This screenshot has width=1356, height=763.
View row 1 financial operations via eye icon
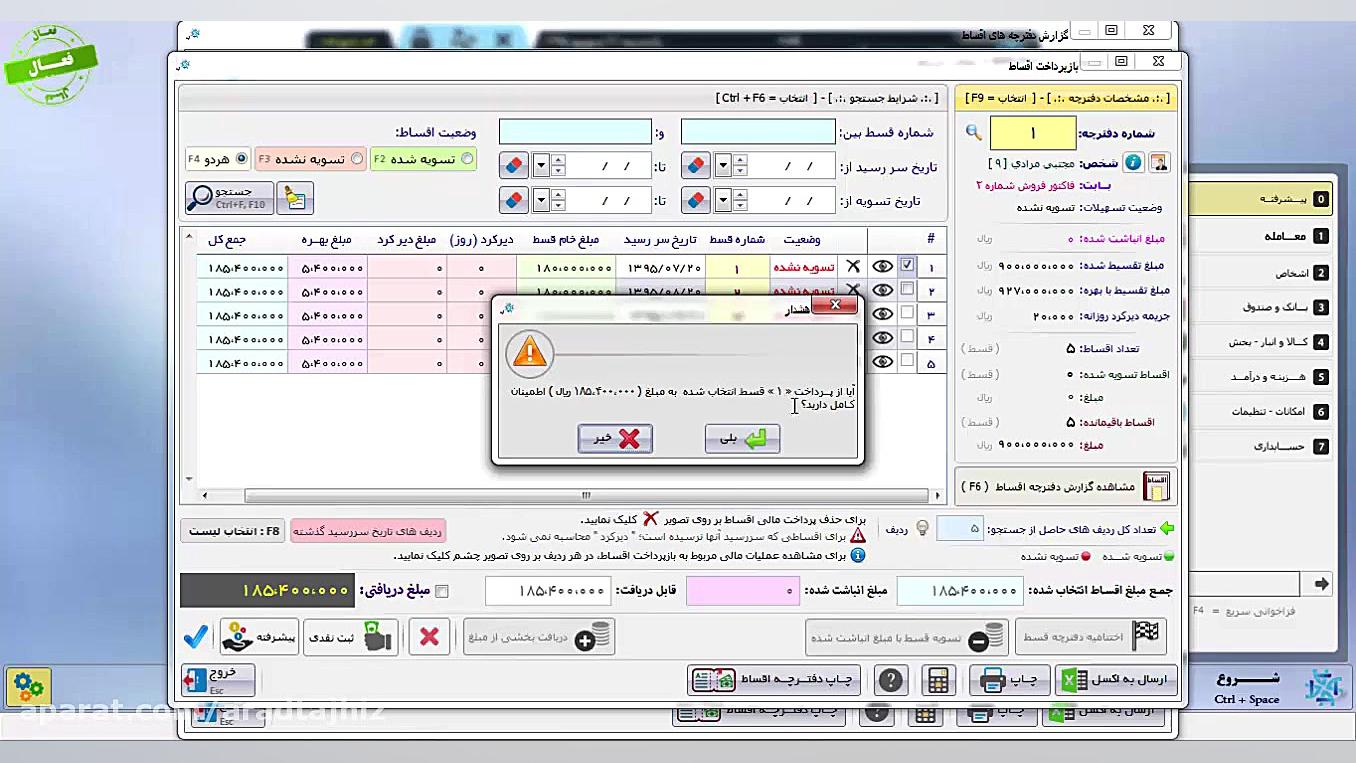pos(882,267)
